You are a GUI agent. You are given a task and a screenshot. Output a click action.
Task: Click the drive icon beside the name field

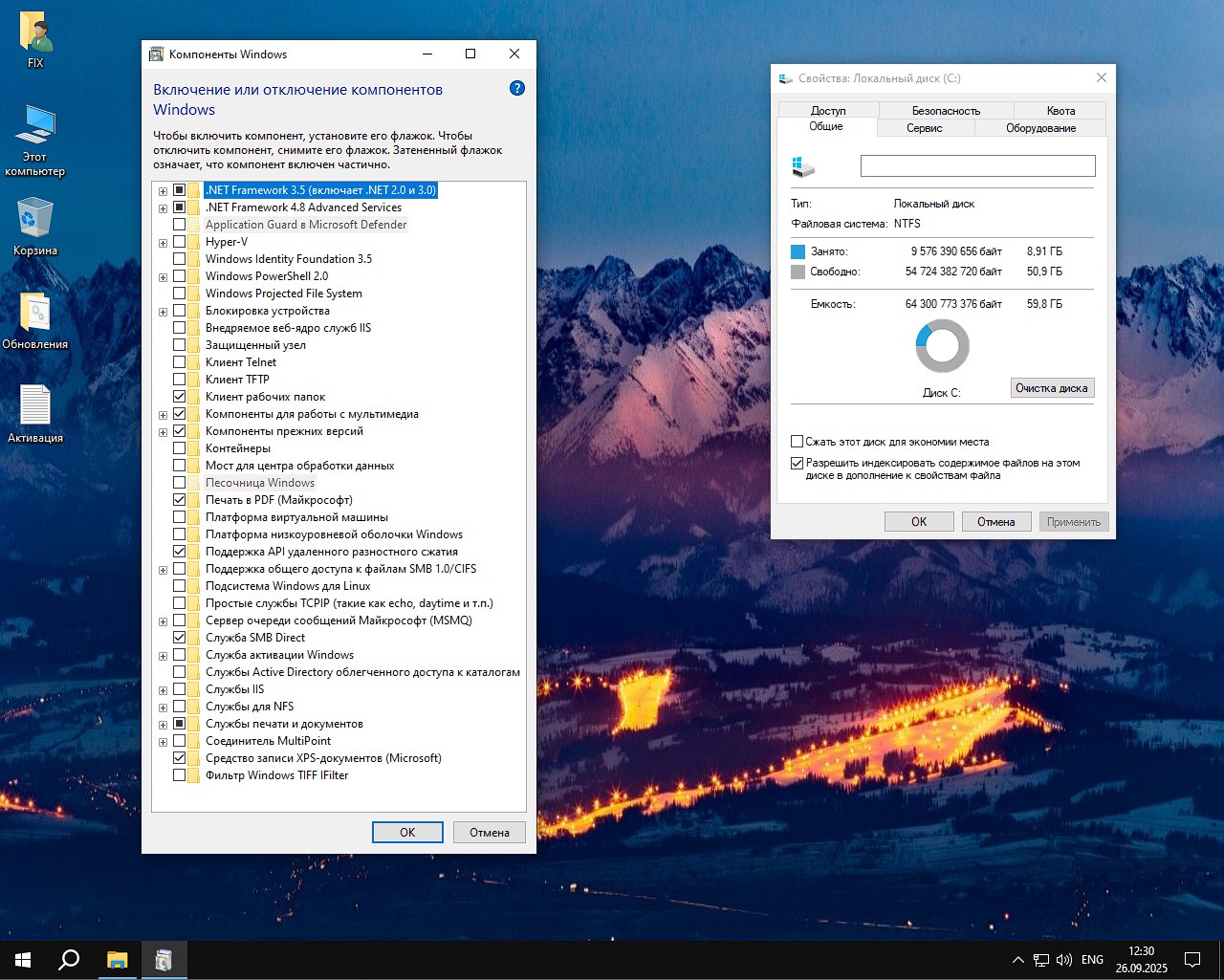(x=802, y=166)
